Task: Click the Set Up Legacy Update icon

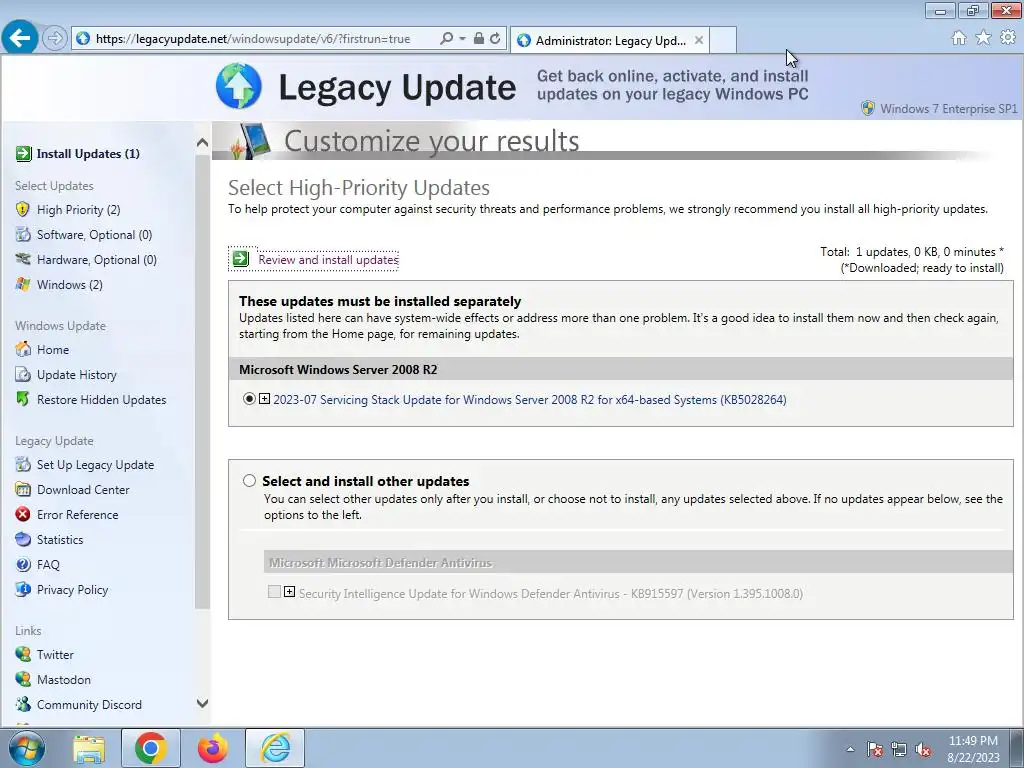Action: (x=23, y=464)
